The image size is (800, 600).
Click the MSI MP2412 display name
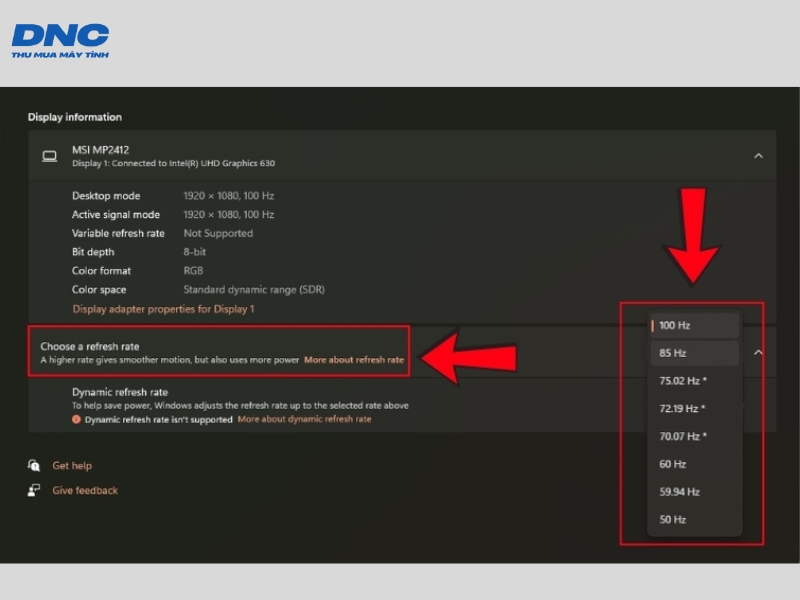point(101,150)
